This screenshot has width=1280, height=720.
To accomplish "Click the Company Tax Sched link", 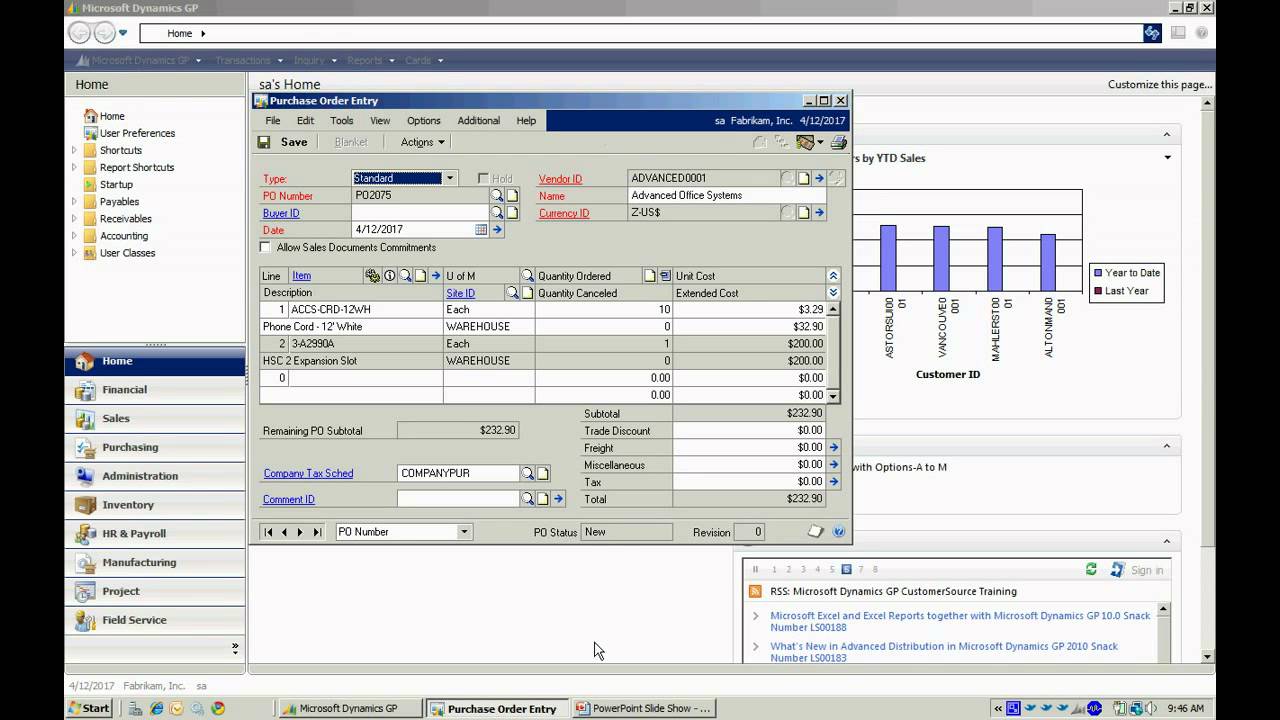I will [308, 473].
